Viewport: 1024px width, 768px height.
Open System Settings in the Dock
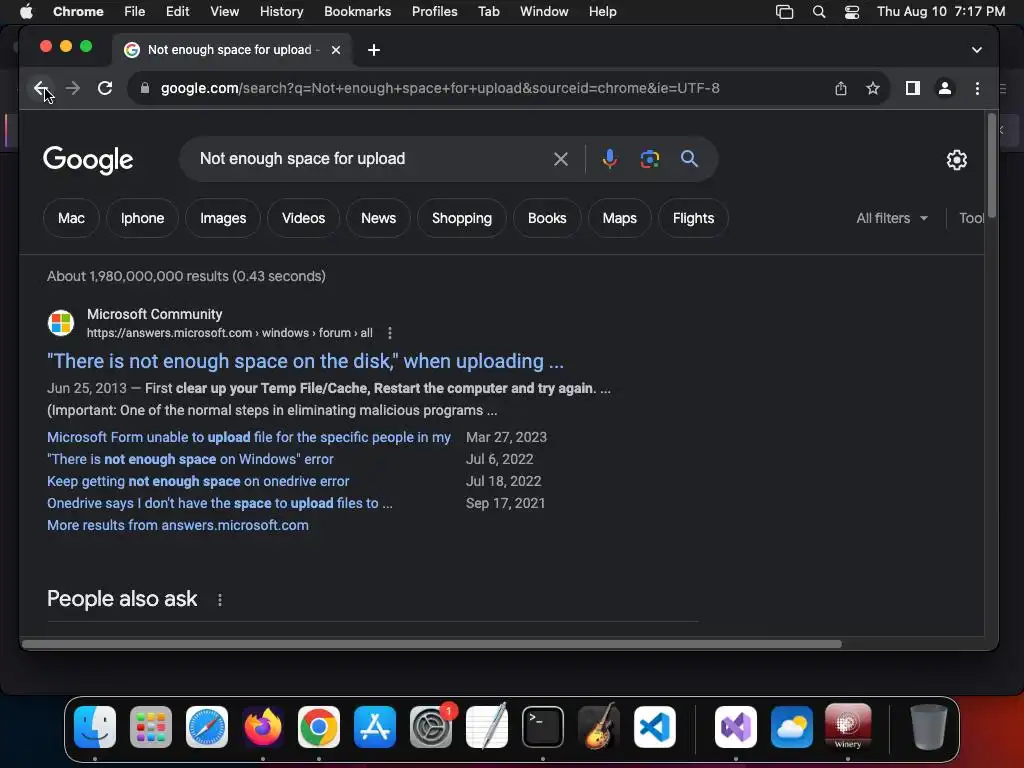[431, 726]
